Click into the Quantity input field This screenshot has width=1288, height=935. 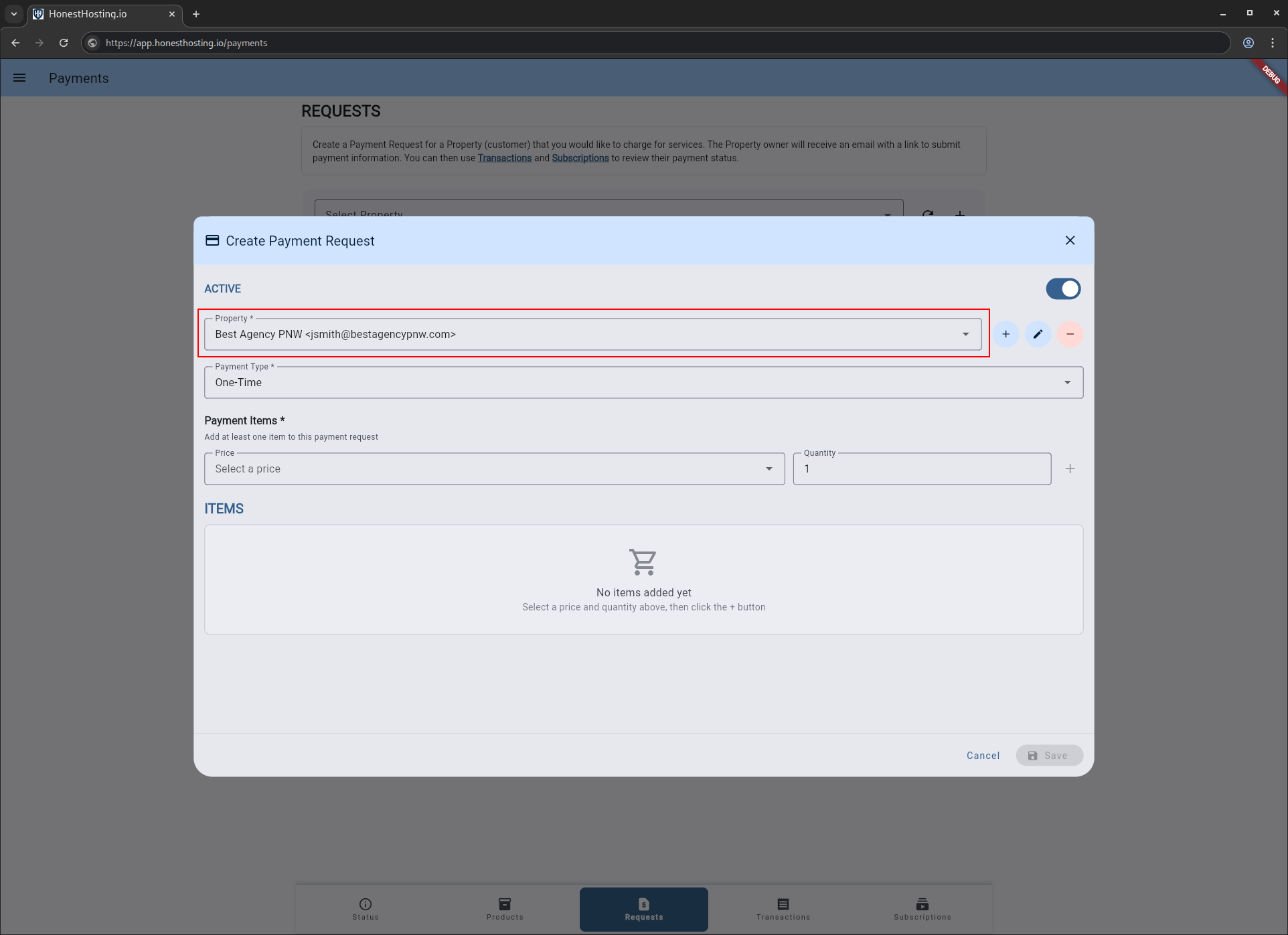pyautogui.click(x=921, y=469)
